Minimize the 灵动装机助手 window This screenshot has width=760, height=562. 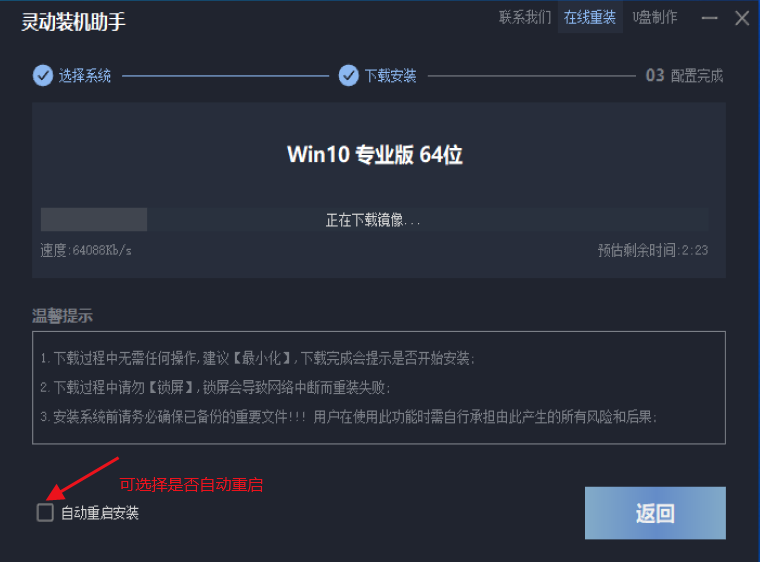coord(710,18)
